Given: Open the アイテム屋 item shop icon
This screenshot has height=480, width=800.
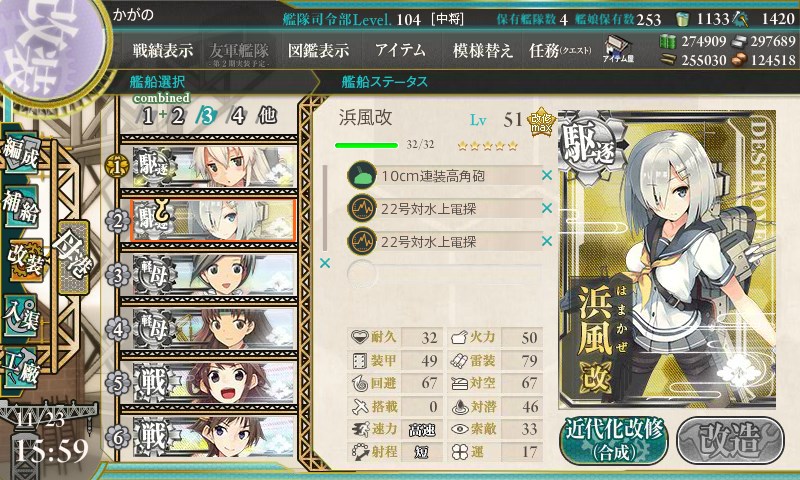Looking at the screenshot, I should pos(618,50).
